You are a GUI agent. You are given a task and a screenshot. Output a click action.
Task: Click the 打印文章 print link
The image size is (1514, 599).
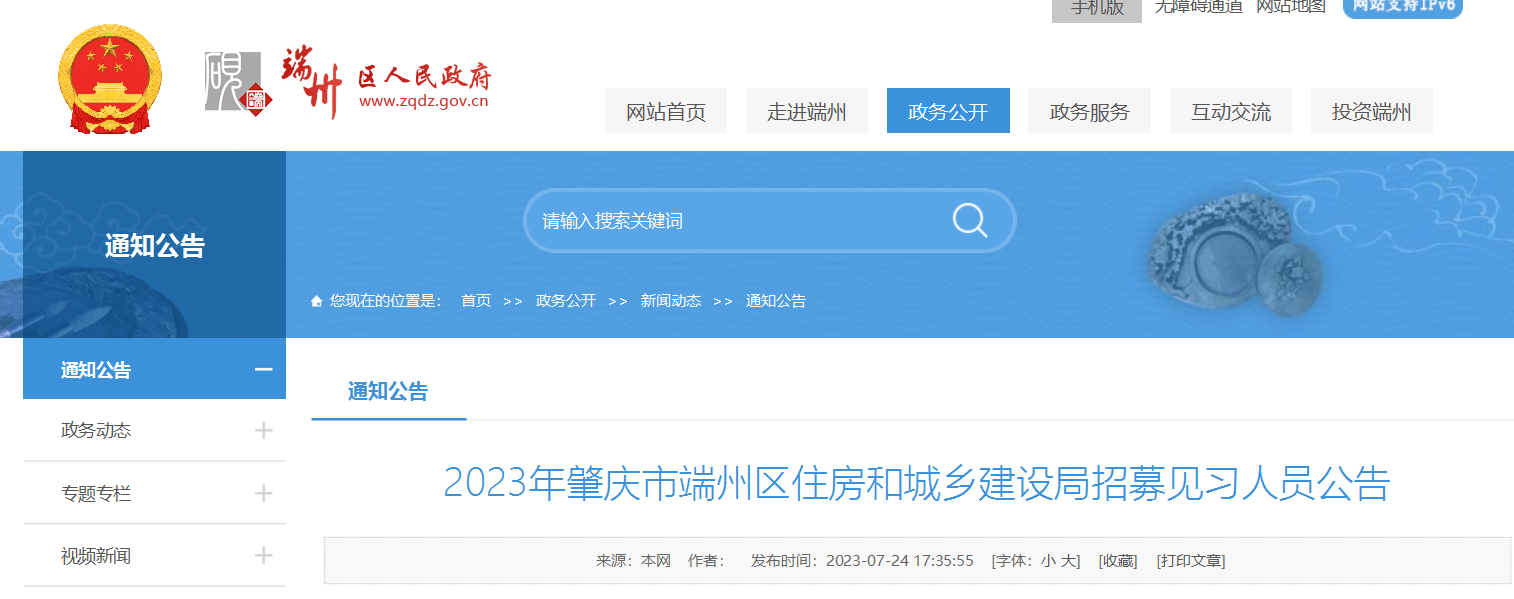tap(1191, 561)
